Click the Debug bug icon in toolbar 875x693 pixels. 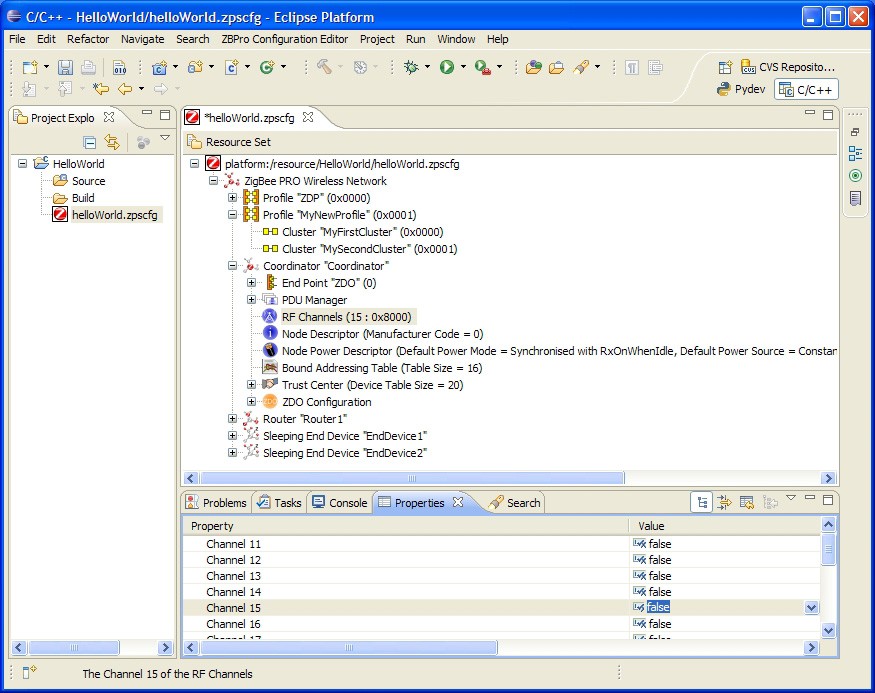(411, 67)
